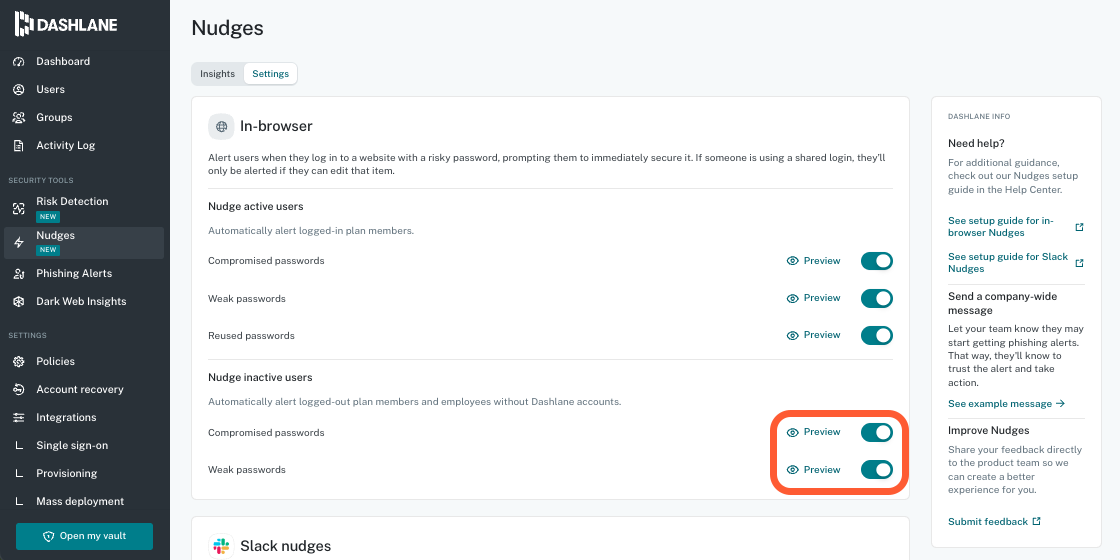The width and height of the screenshot is (1120, 560).
Task: Click the Phishing Alerts icon
Action: pos(19,274)
